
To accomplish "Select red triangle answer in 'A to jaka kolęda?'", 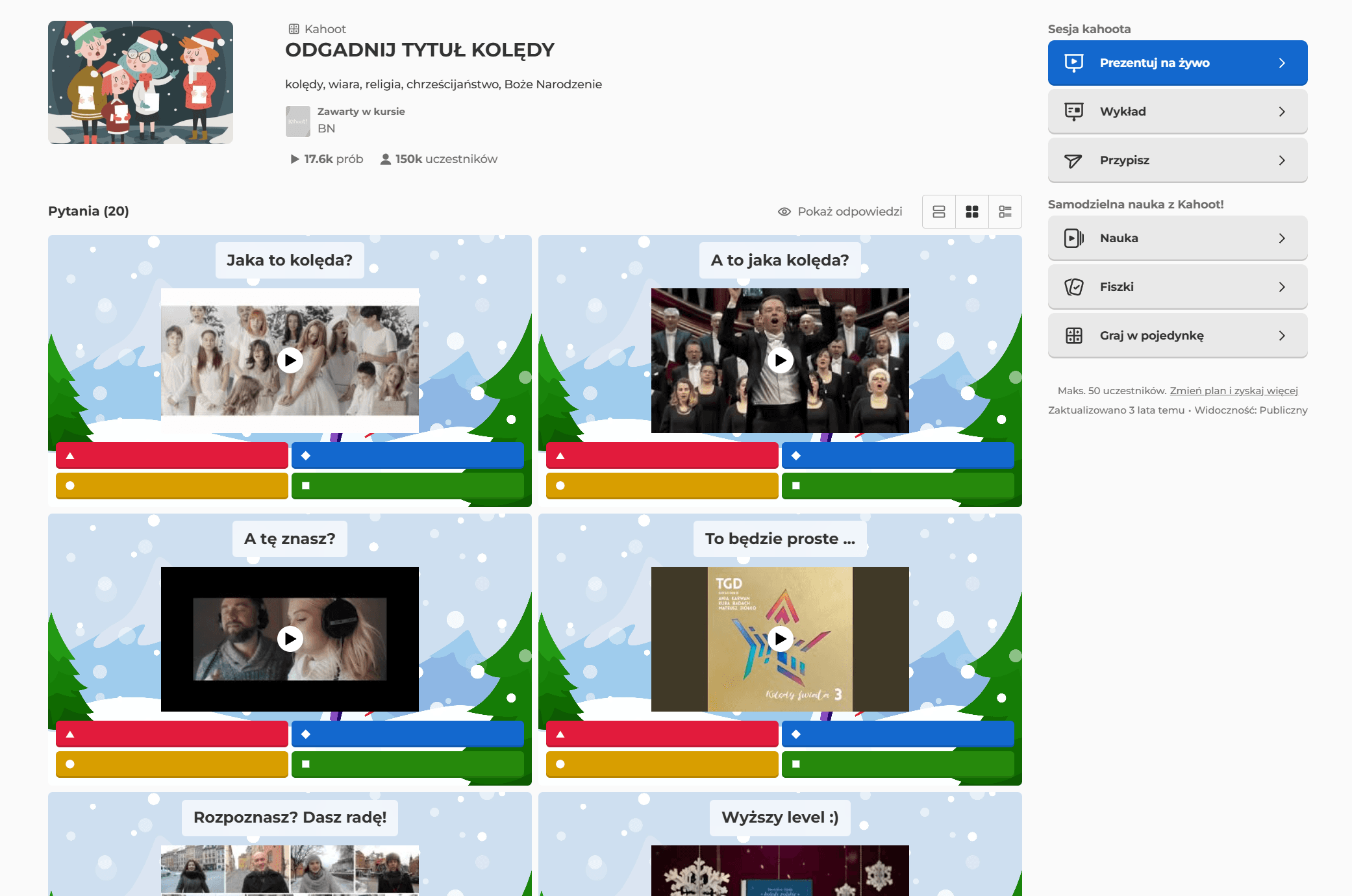I will tap(662, 456).
